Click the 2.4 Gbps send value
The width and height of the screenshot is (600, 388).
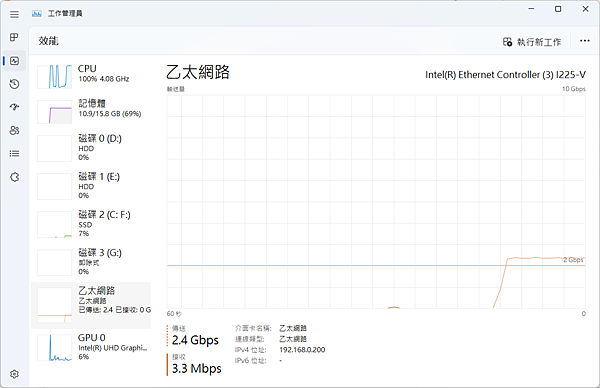click(x=195, y=340)
